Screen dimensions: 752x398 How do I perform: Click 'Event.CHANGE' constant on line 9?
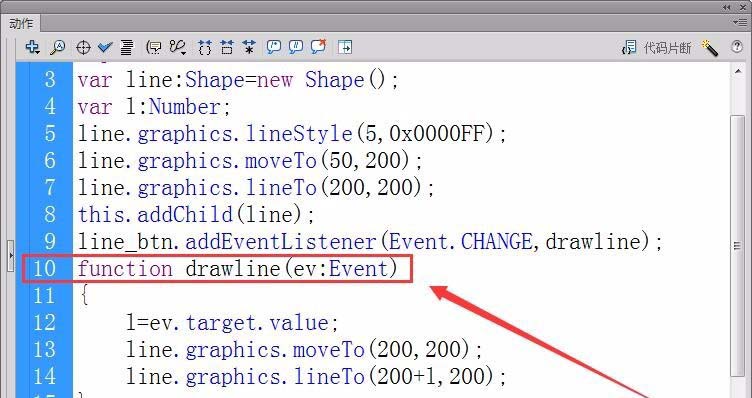[x=460, y=241]
